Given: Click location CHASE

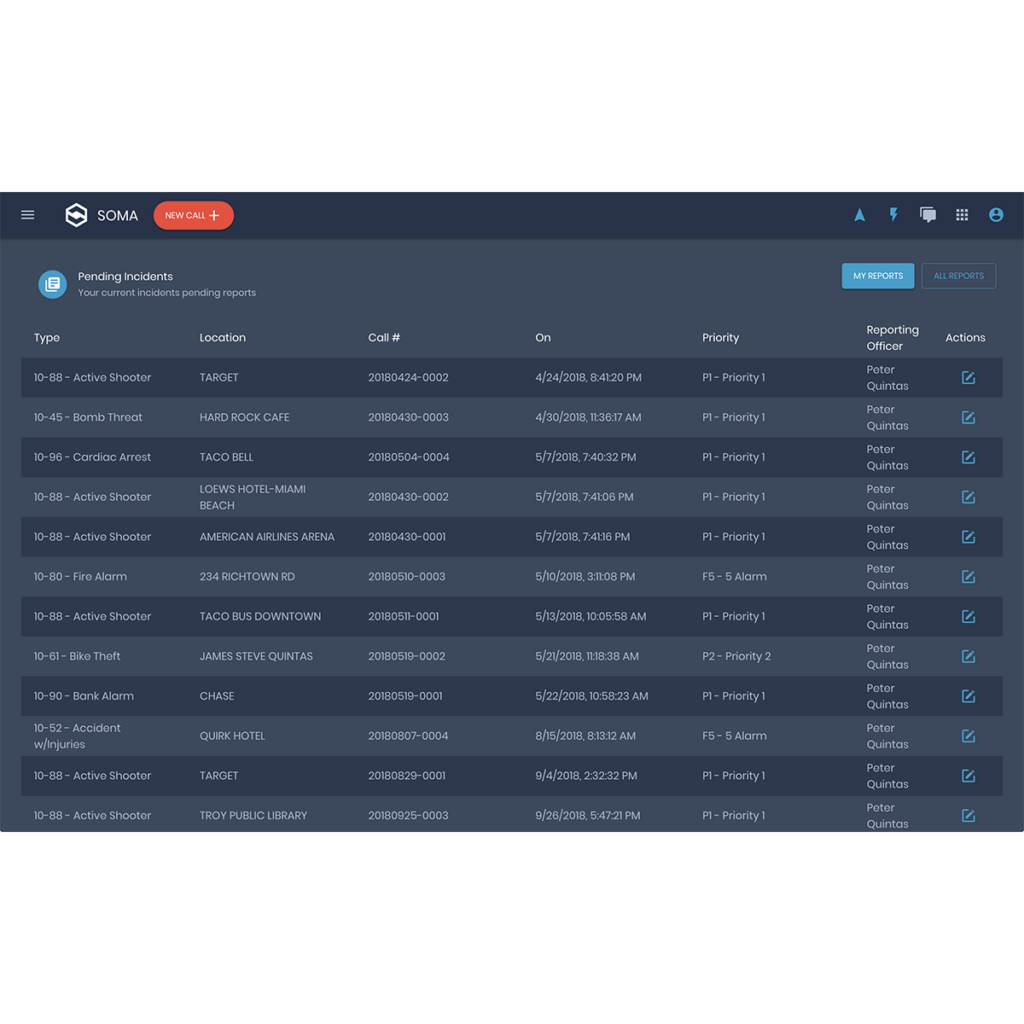Looking at the screenshot, I should pyautogui.click(x=217, y=696).
